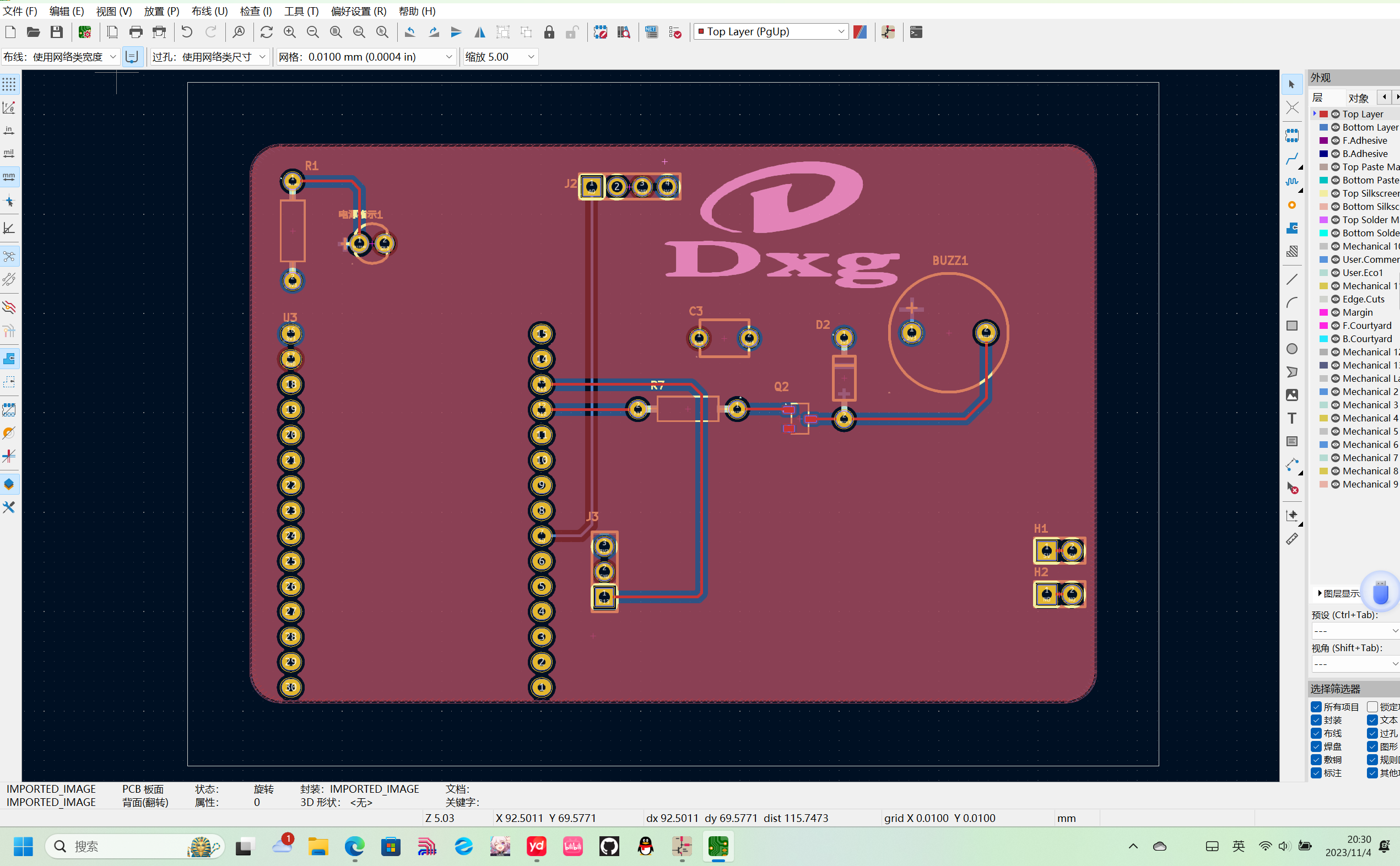
Task: Open the 文件 (F) menu
Action: click(20, 11)
